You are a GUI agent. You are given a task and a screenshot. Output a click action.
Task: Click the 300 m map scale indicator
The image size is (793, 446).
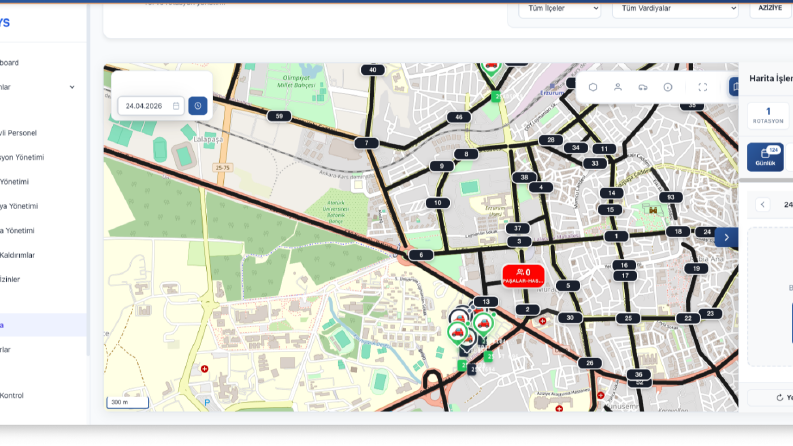click(x=127, y=402)
